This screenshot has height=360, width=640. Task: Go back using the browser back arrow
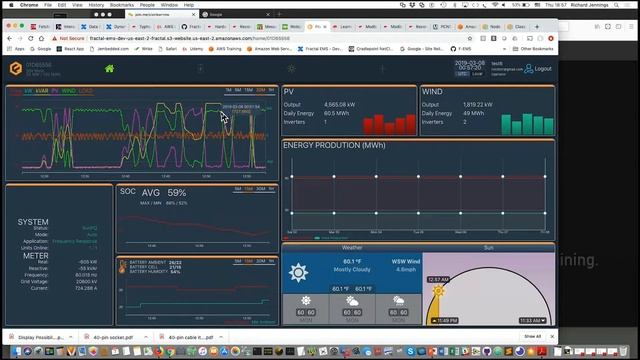coord(10,38)
